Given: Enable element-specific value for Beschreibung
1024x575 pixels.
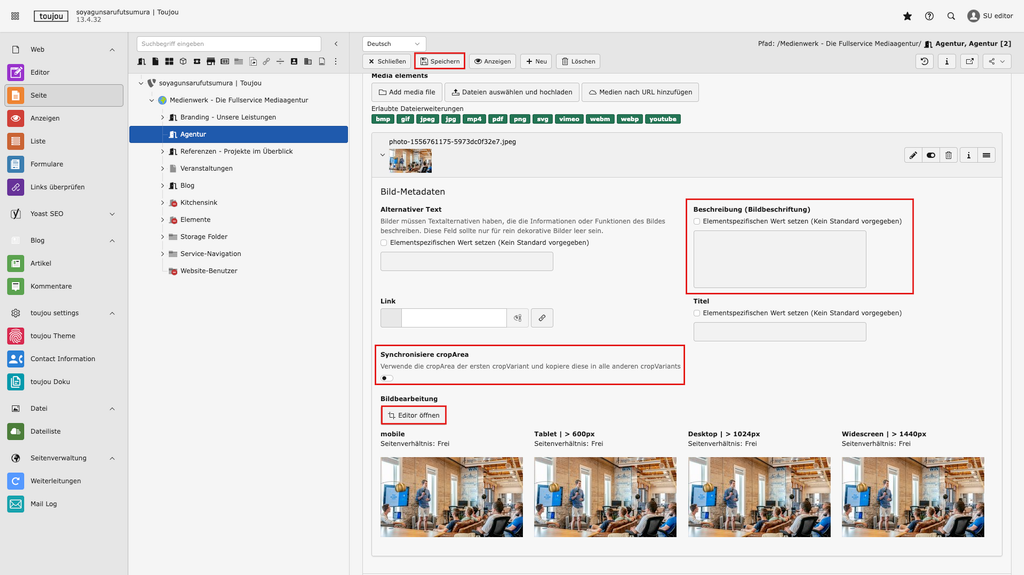Looking at the screenshot, I should [697, 222].
